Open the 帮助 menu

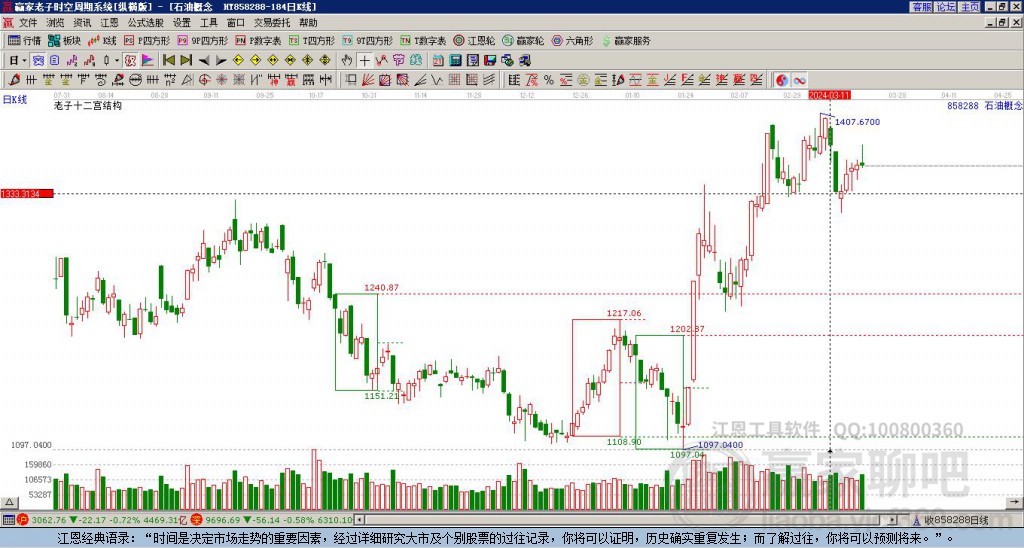click(308, 23)
